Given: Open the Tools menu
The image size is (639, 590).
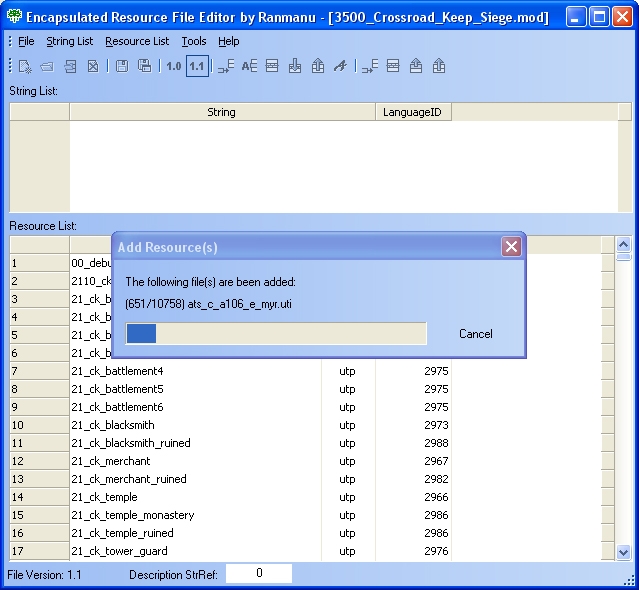Looking at the screenshot, I should (194, 41).
